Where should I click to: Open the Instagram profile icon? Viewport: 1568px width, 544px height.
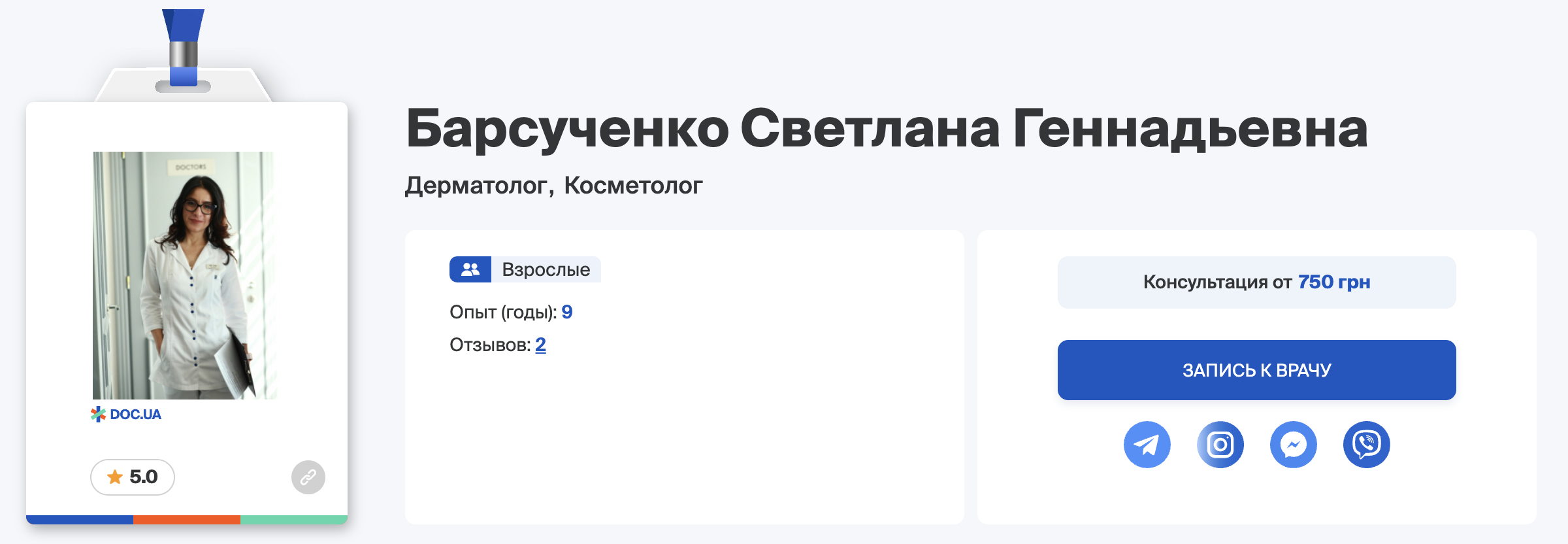(x=1220, y=445)
